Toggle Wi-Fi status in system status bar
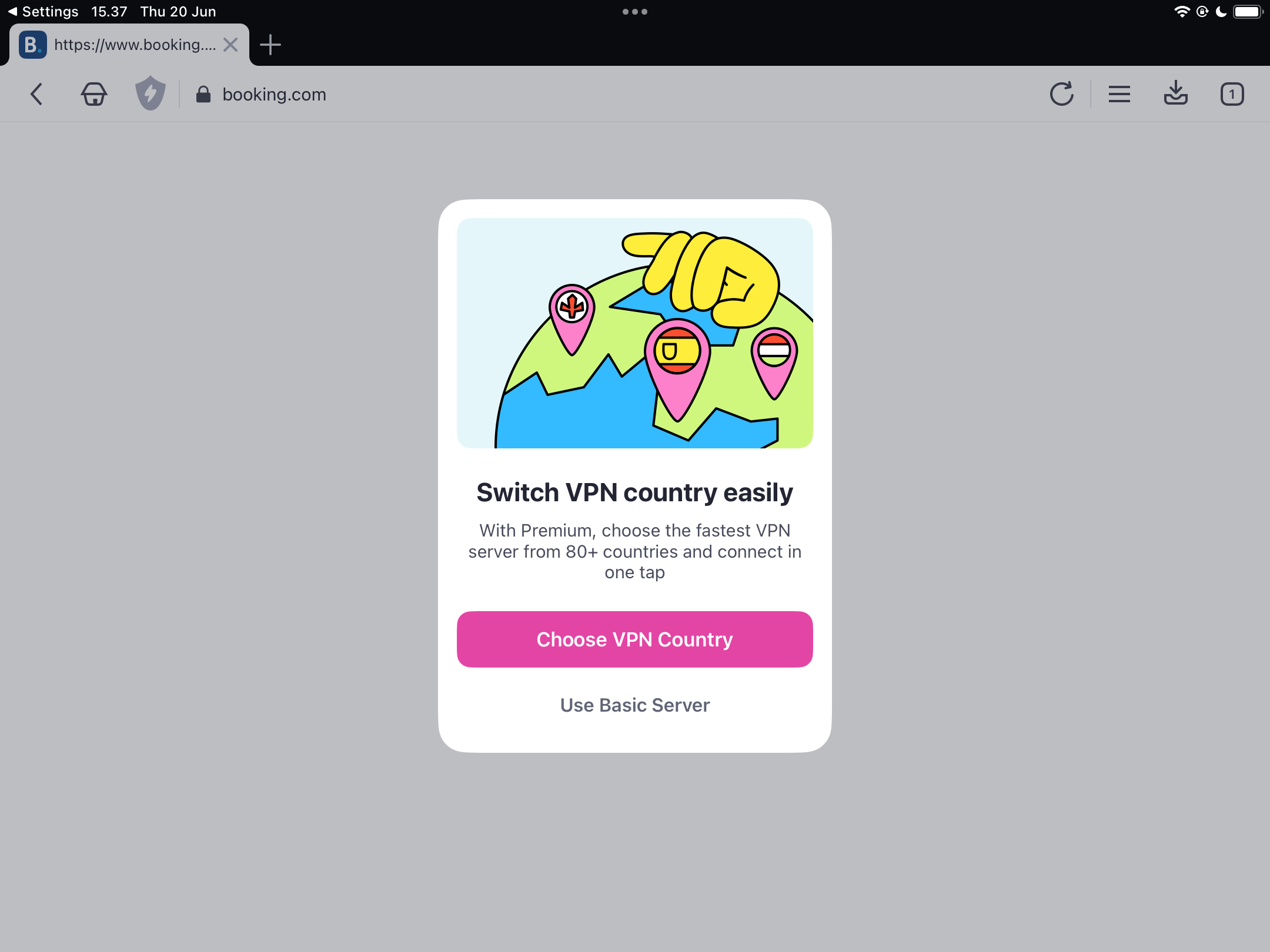Screen dimensions: 1270x952 click(x=1177, y=11)
